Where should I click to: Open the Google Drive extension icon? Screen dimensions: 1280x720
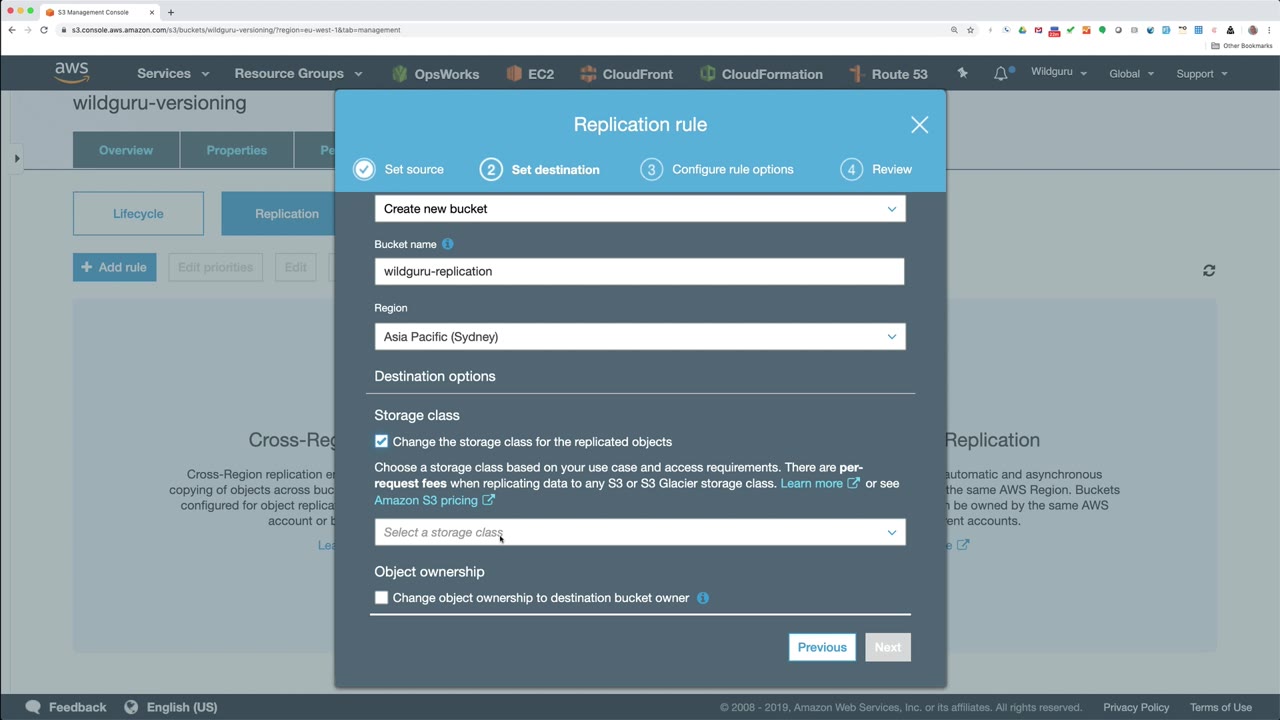coord(1022,30)
